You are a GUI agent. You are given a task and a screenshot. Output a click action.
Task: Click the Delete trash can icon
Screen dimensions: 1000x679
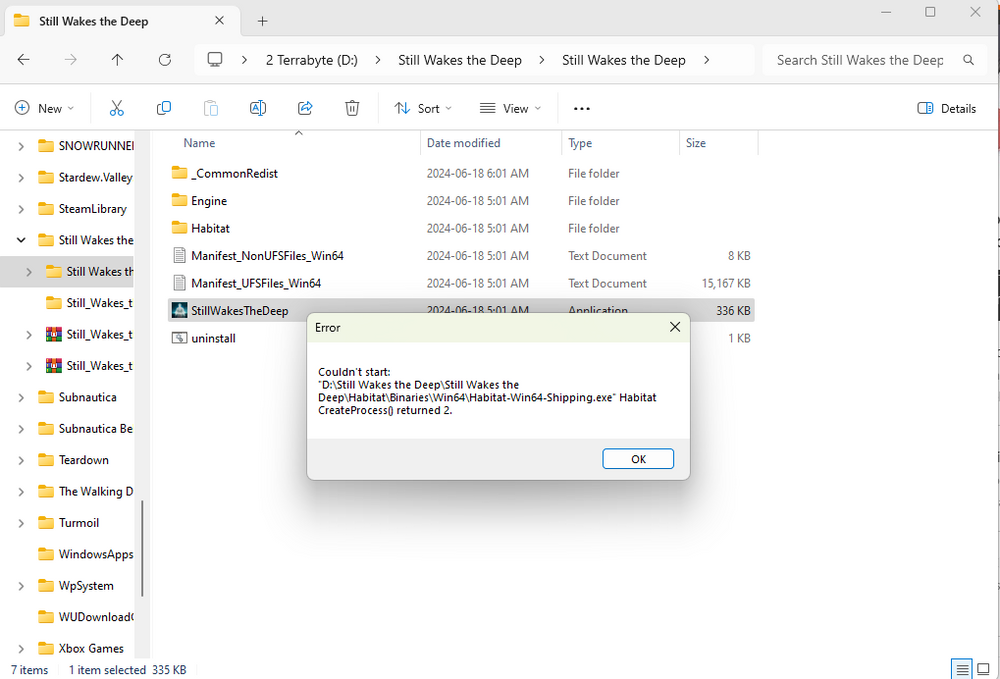click(352, 108)
